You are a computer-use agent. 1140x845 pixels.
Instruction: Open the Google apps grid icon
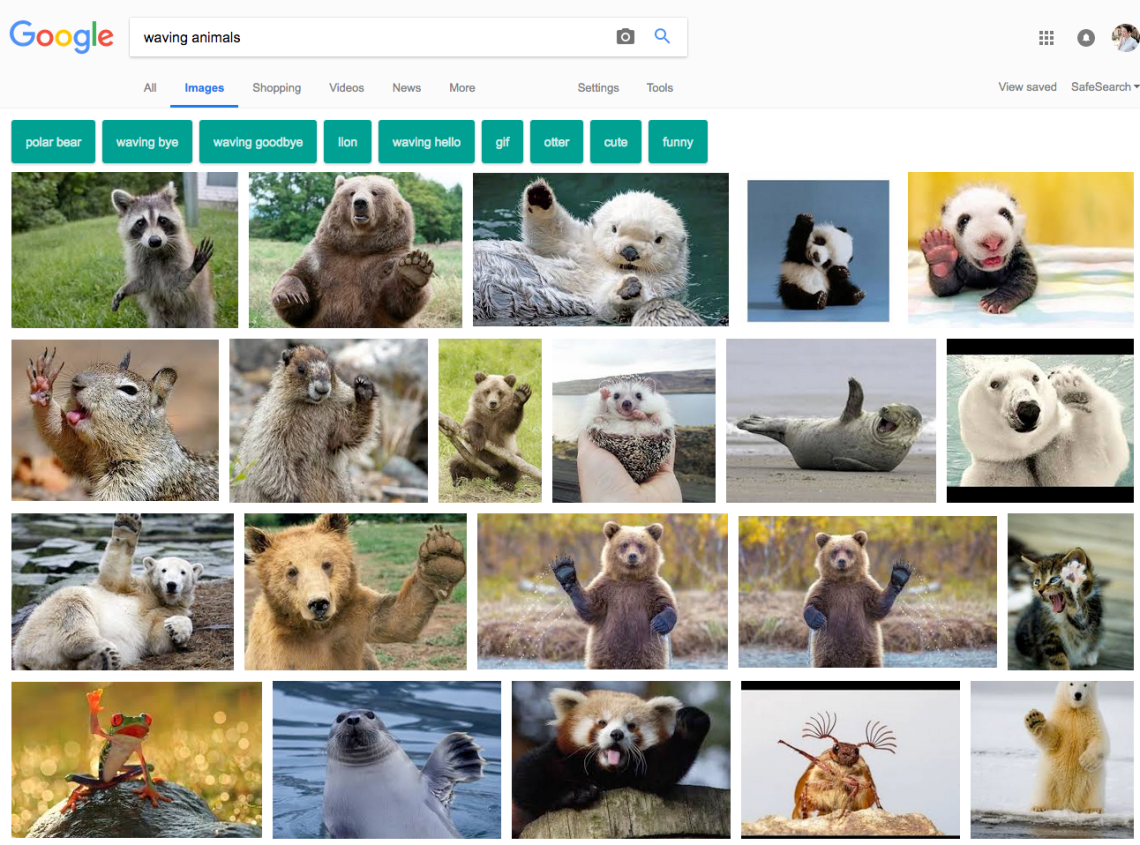coord(1046,37)
